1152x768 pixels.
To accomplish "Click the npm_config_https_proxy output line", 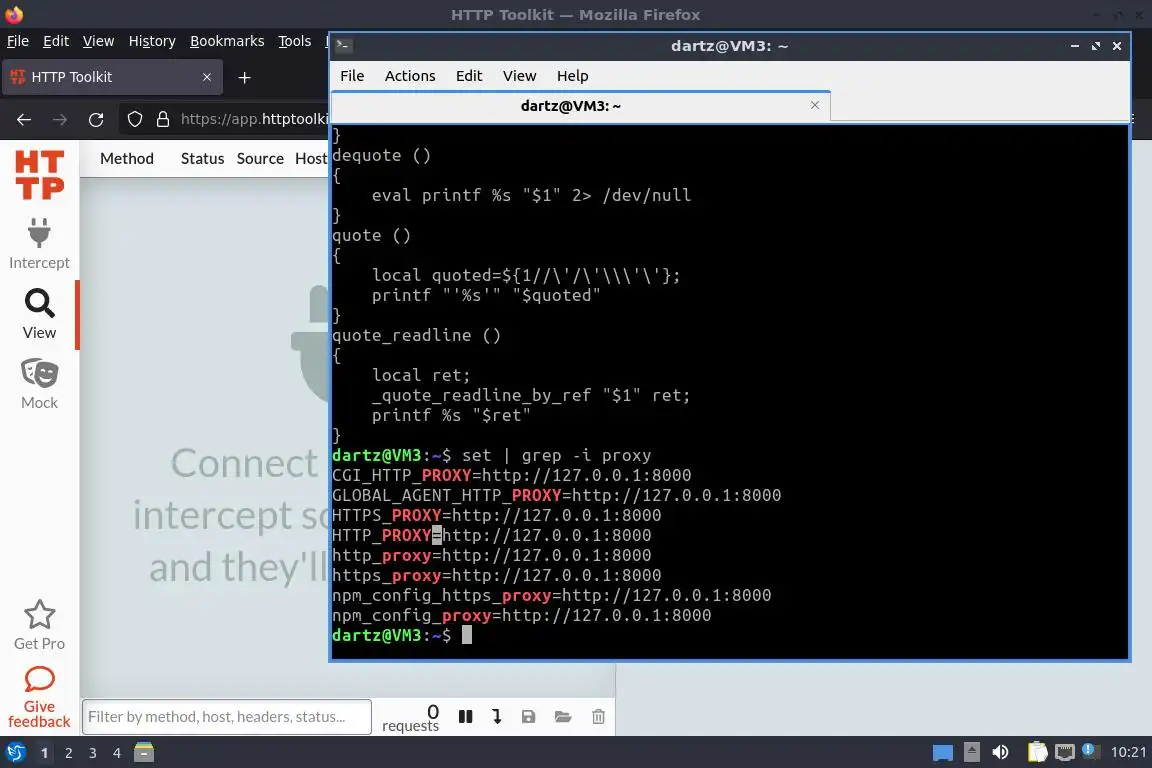I will 551,595.
